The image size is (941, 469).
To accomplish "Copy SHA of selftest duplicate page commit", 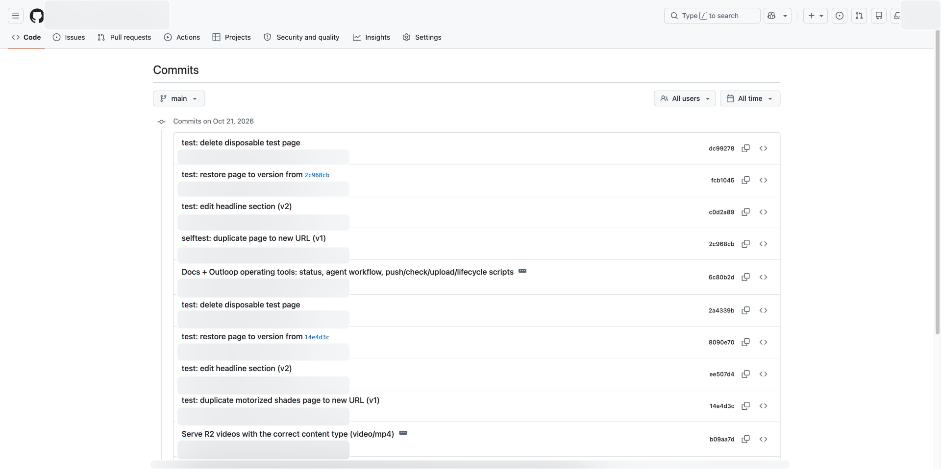I will [745, 243].
